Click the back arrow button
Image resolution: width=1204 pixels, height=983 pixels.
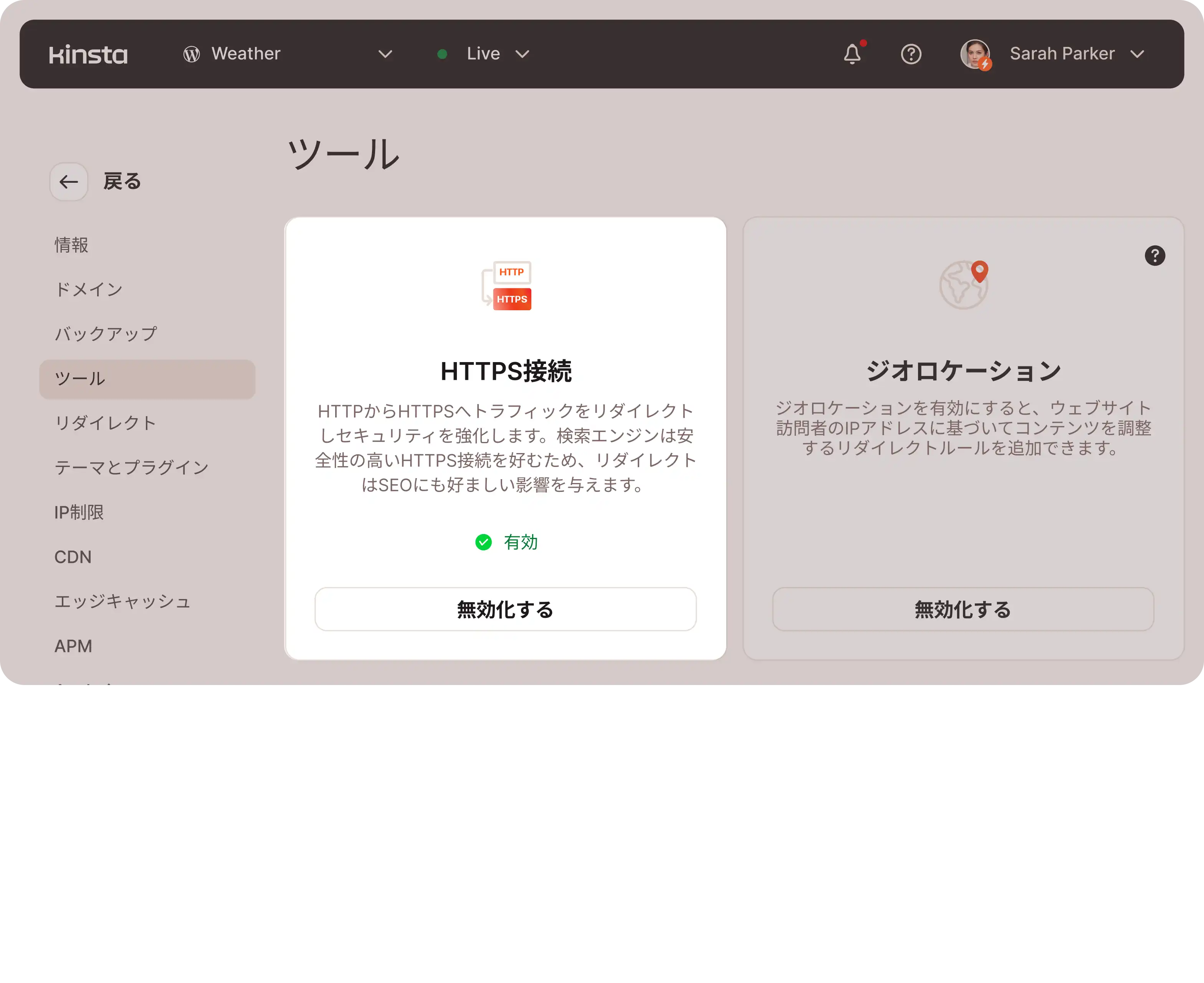click(x=68, y=182)
